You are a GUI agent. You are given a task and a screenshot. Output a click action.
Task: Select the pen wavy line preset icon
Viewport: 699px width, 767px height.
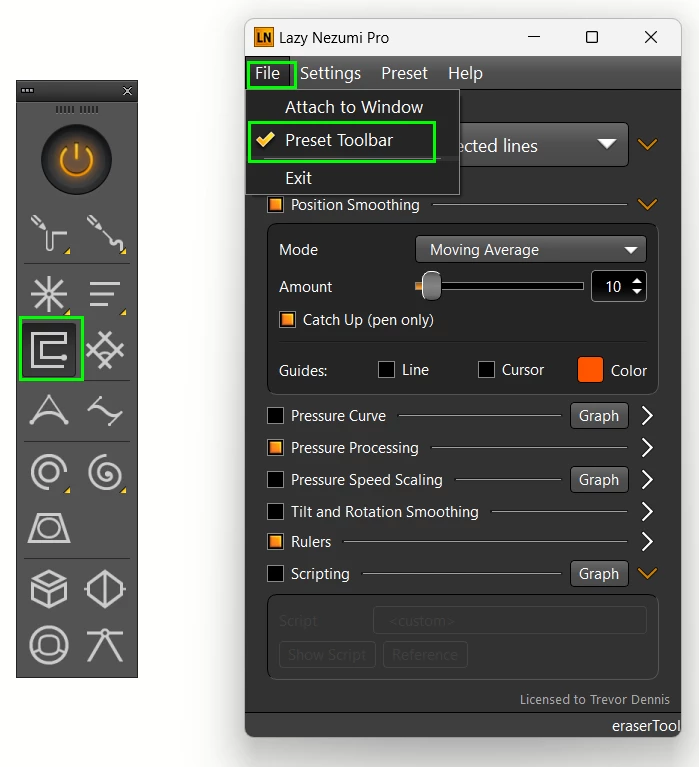106,235
